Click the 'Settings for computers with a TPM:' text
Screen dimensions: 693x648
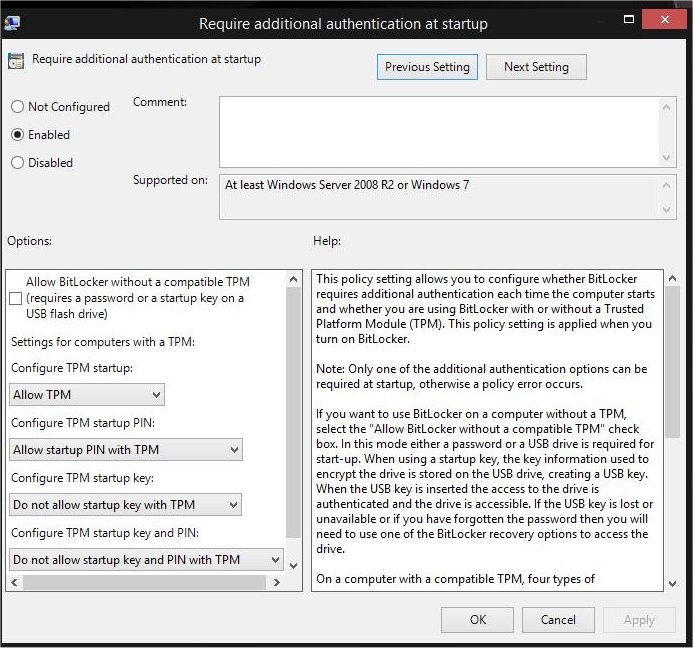103,342
